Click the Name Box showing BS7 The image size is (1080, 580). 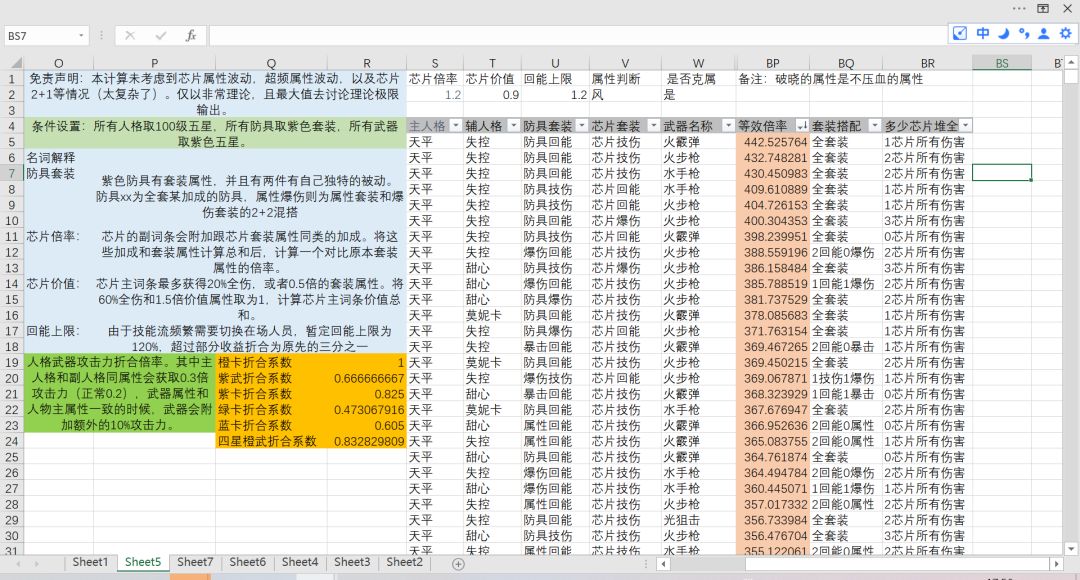pyautogui.click(x=40, y=35)
